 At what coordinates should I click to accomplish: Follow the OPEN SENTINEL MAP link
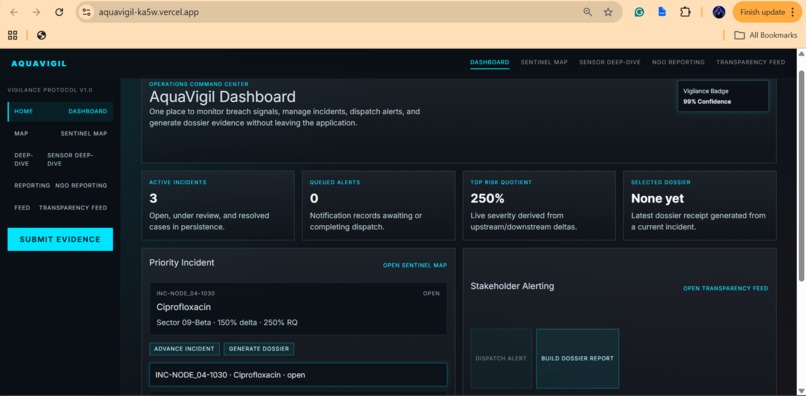coord(415,265)
